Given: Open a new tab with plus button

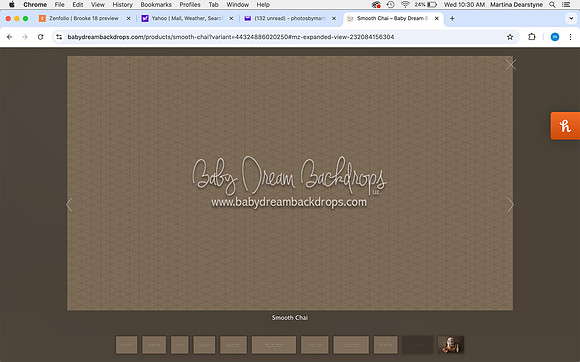Looking at the screenshot, I should [452, 18].
